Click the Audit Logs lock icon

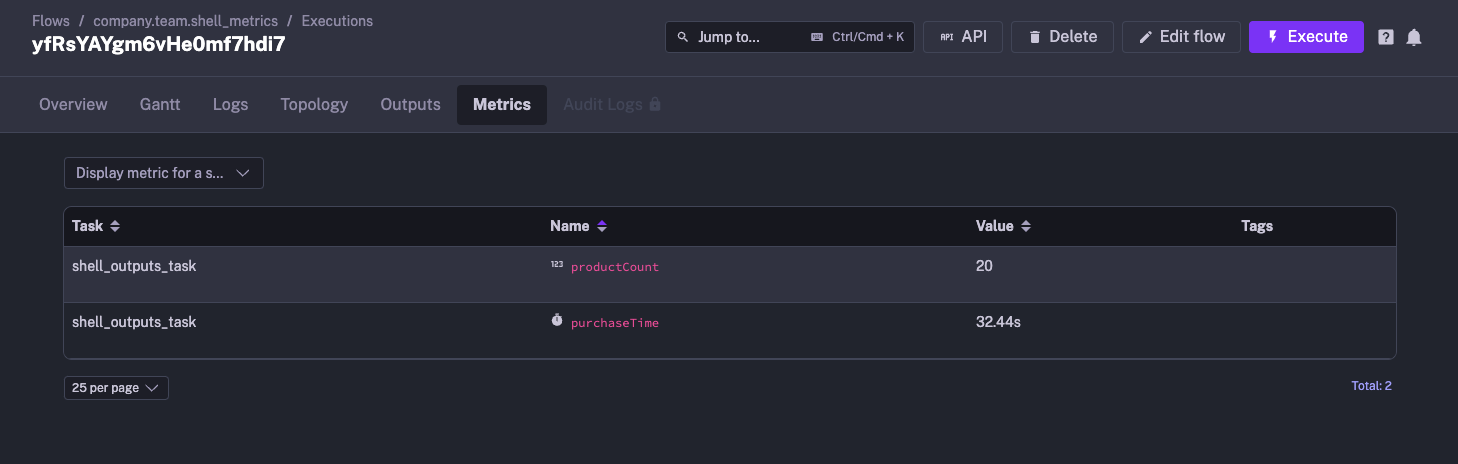655,104
